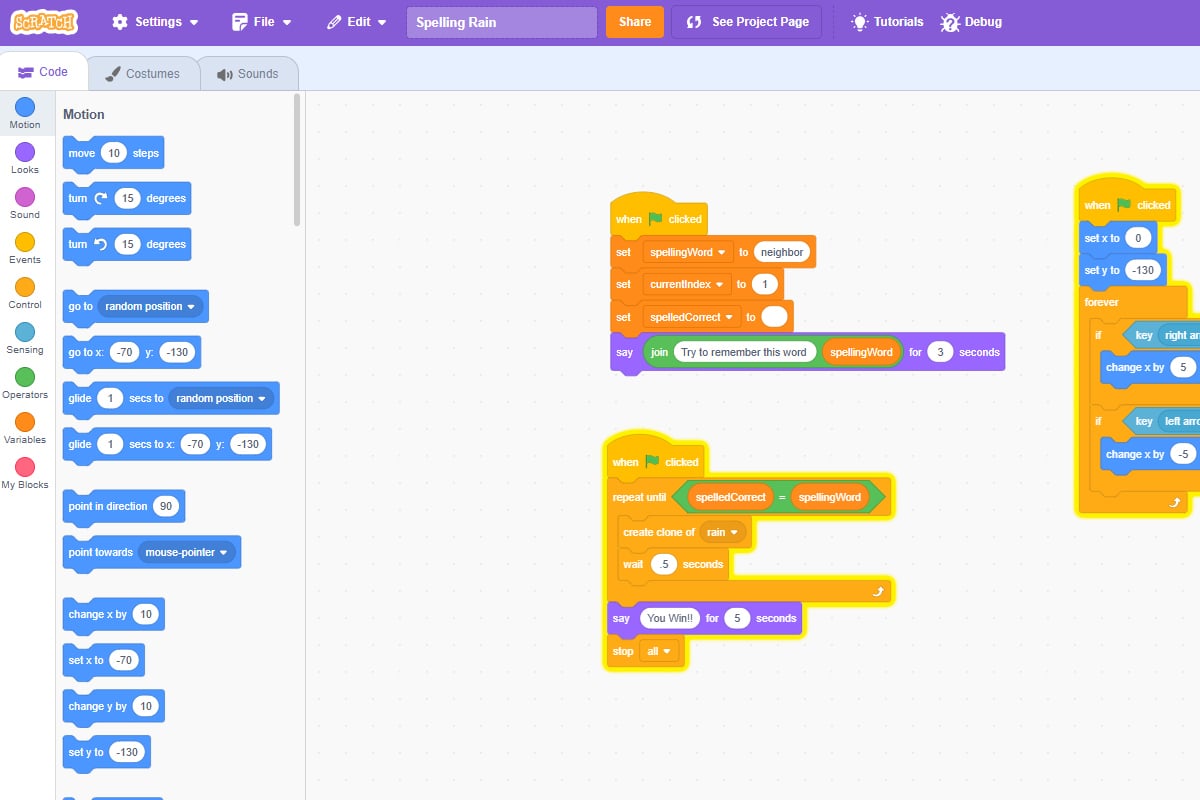Screen dimensions: 1200x800
Task: Click the block palette scrollbar
Action: 297,160
